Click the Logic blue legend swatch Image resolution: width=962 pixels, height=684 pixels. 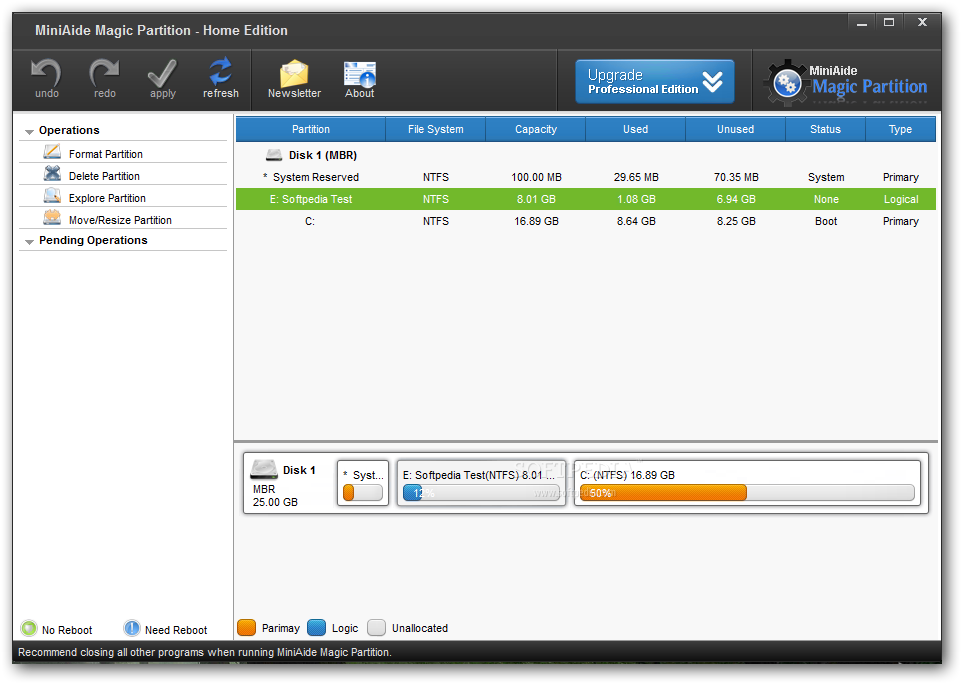pos(317,628)
